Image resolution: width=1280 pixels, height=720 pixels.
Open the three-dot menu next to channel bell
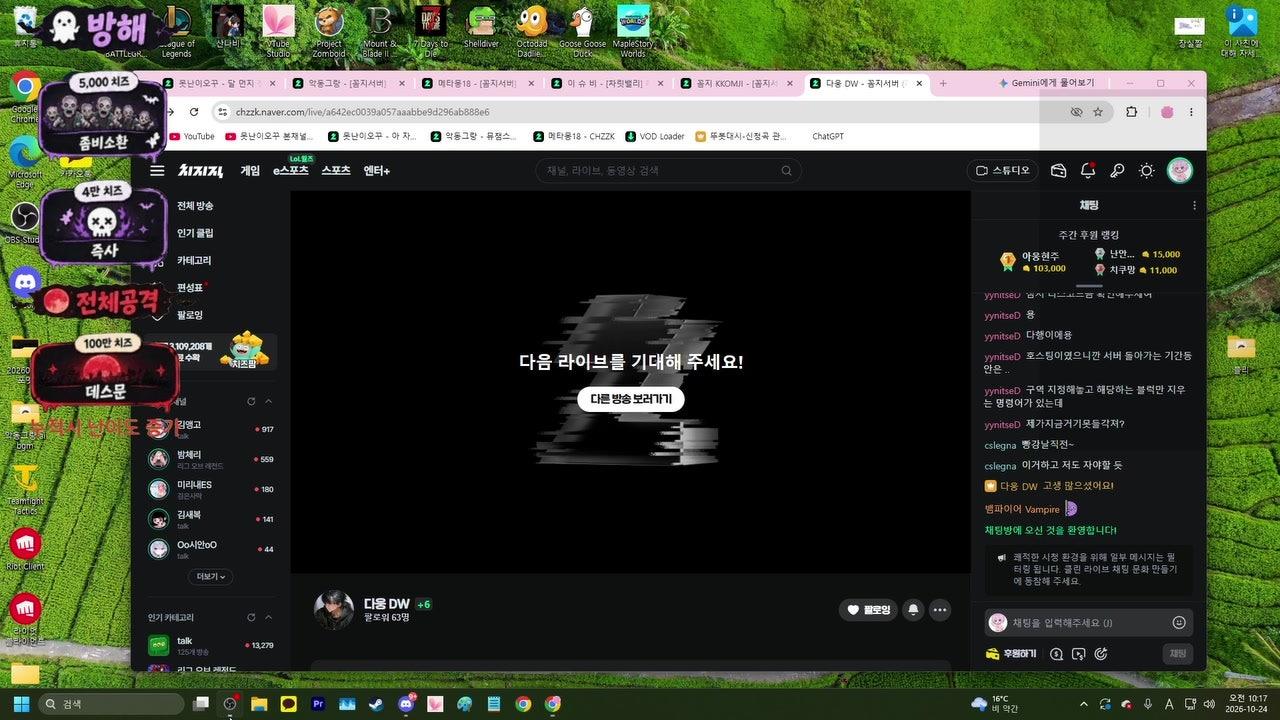[939, 609]
